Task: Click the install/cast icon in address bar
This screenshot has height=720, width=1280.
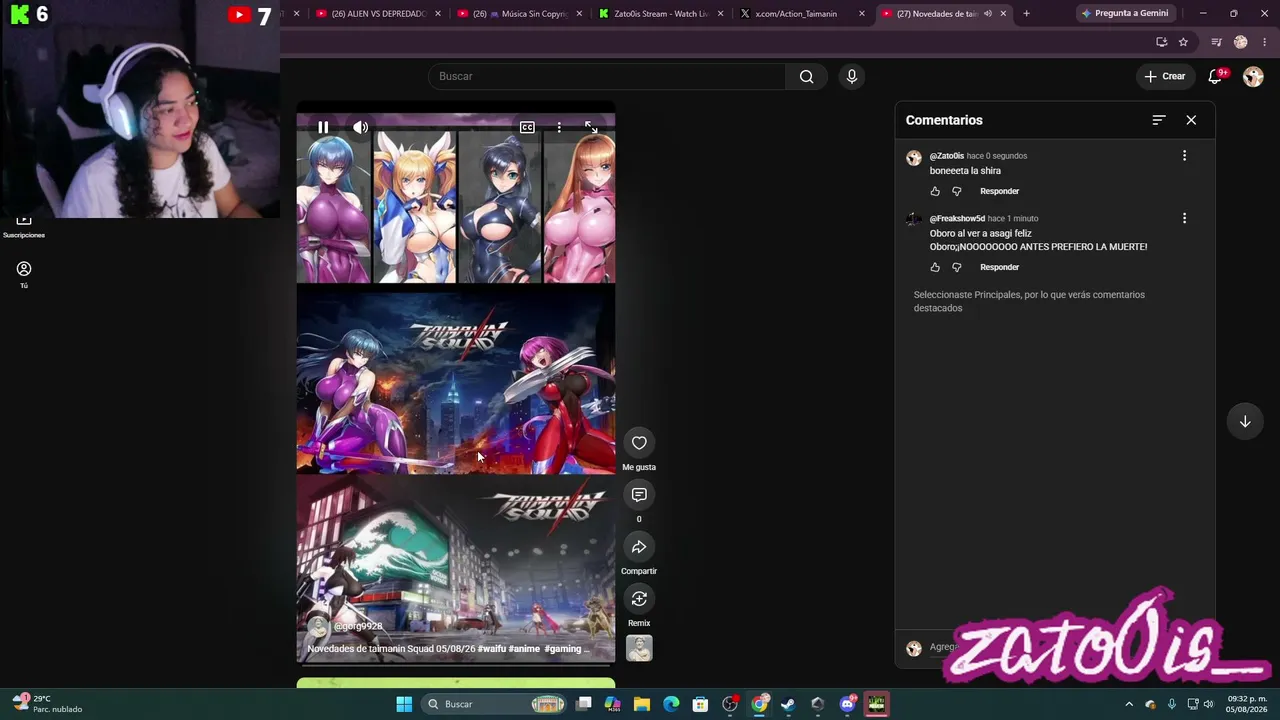Action: coord(1161,42)
